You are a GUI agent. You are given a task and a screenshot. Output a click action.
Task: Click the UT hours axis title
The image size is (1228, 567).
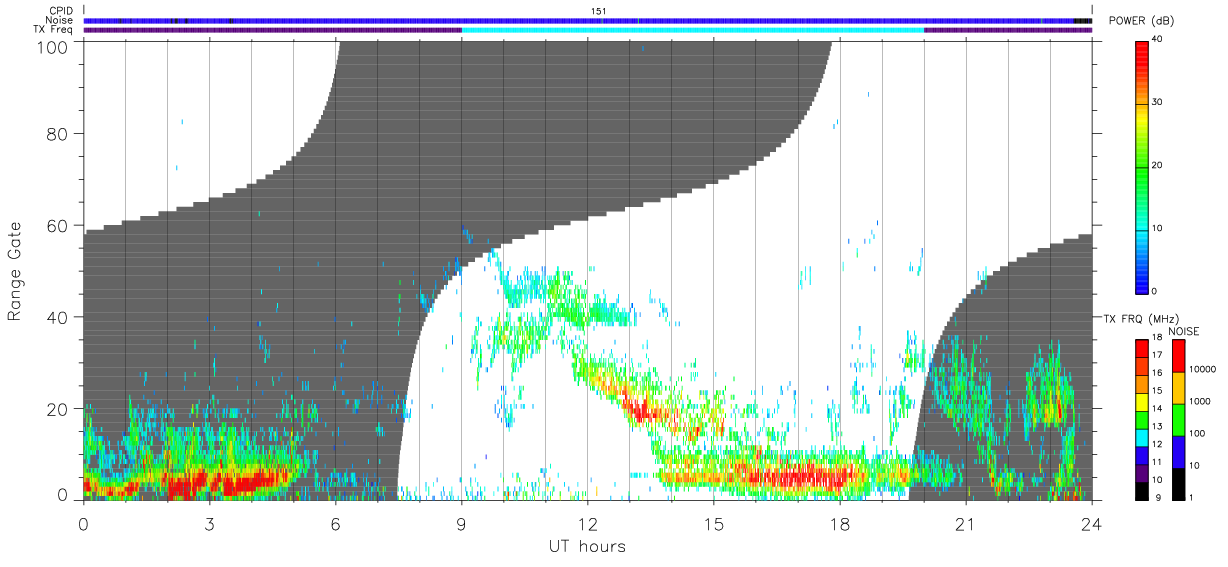[x=587, y=546]
